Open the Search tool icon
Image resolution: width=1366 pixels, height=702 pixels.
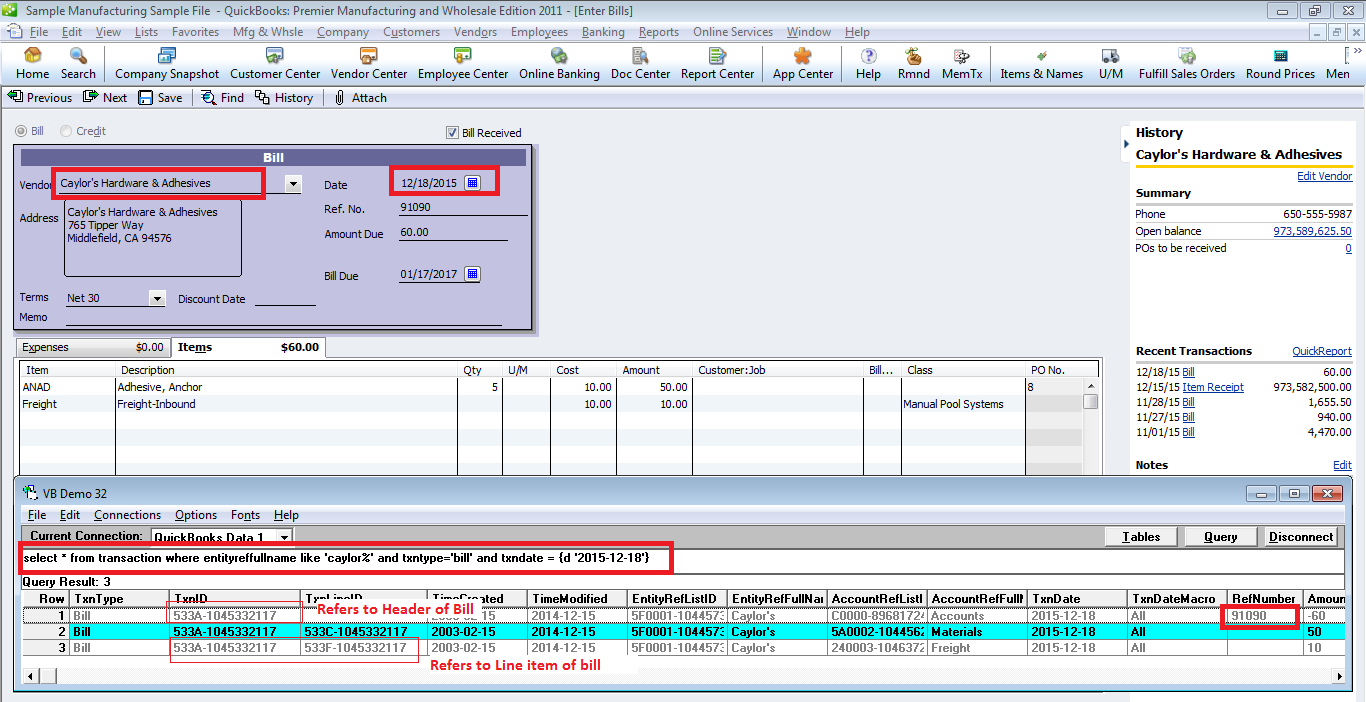tap(78, 64)
